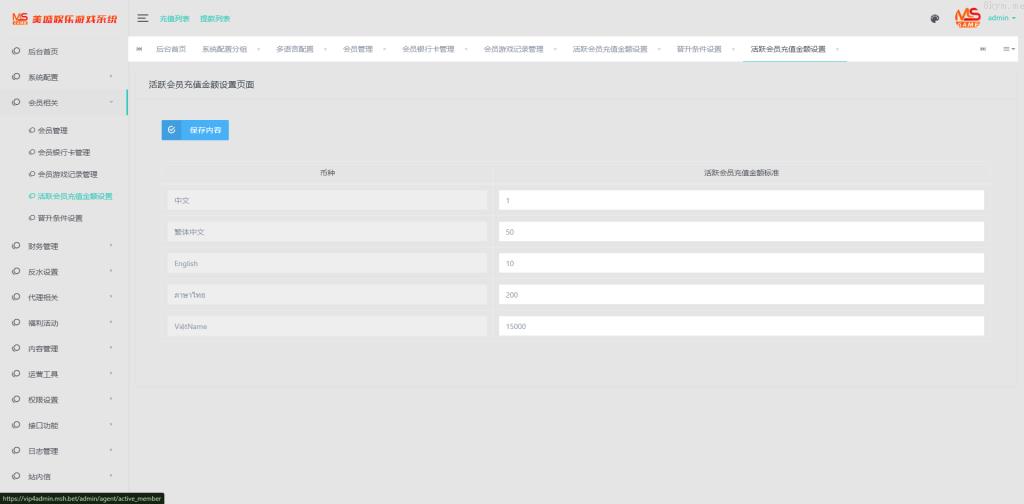This screenshot has height=504, width=1024.
Task: Open the tab operations dropdown menu
Action: [x=1009, y=49]
